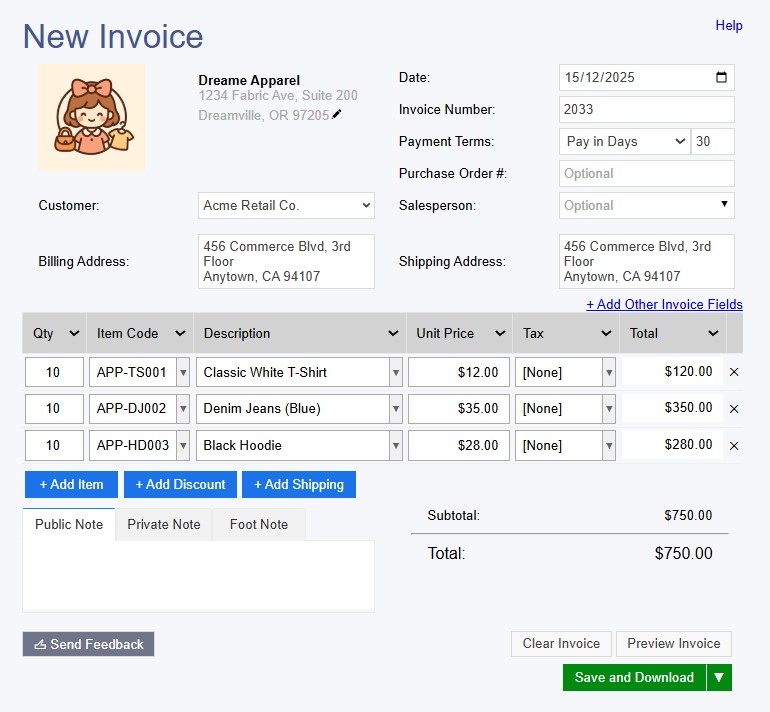Screen dimensions: 770x712
Task: Click the quantity field in the APP-HD003 row
Action: click(54, 446)
